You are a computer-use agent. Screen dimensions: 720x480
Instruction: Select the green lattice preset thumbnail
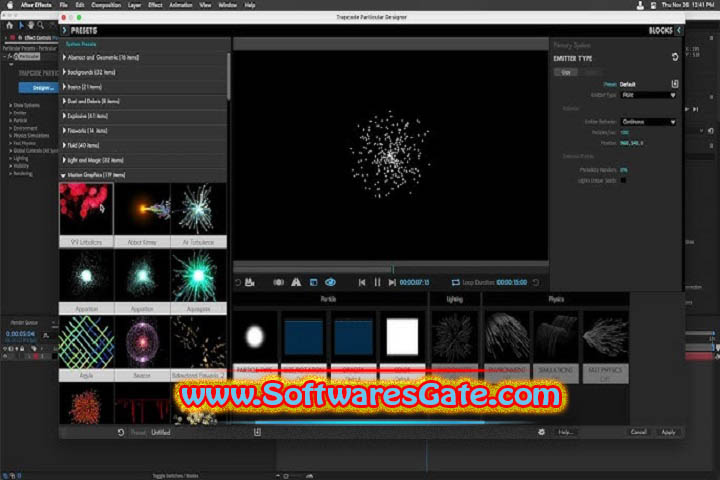pyautogui.click(x=86, y=342)
